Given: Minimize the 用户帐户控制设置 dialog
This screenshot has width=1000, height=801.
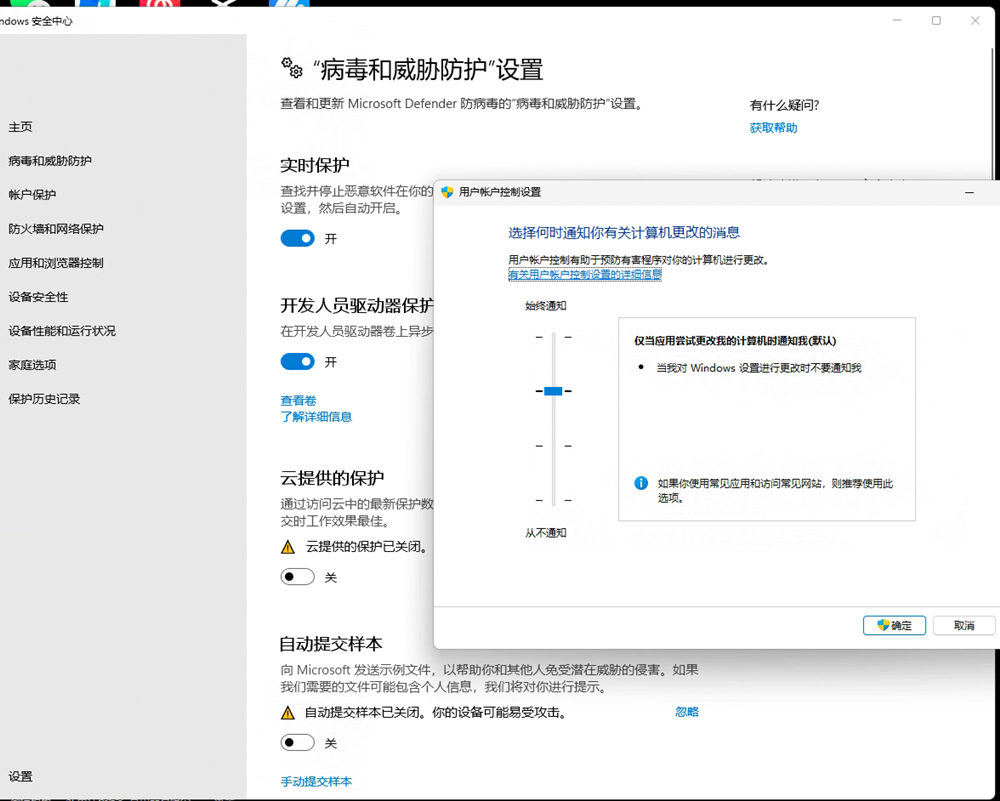Looking at the screenshot, I should point(969,192).
